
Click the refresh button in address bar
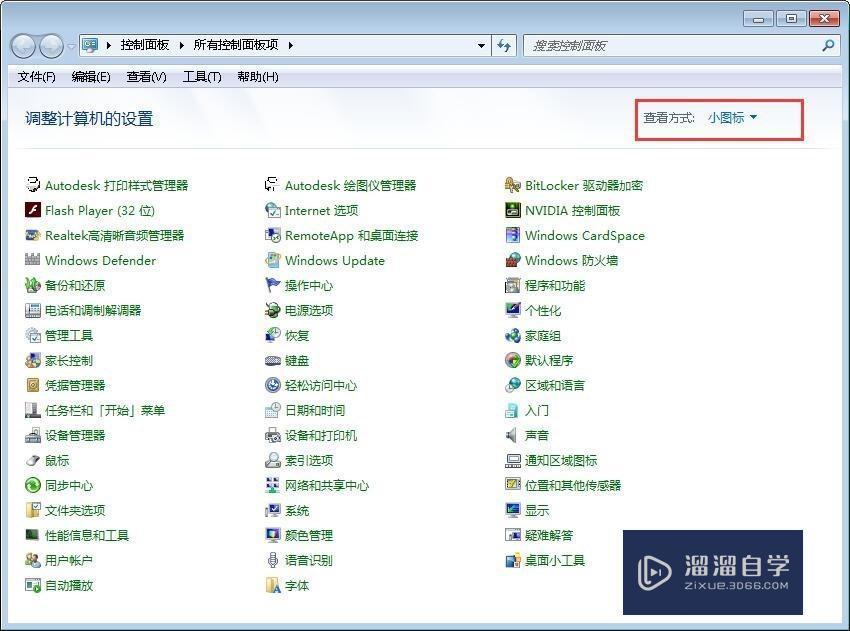pos(503,45)
